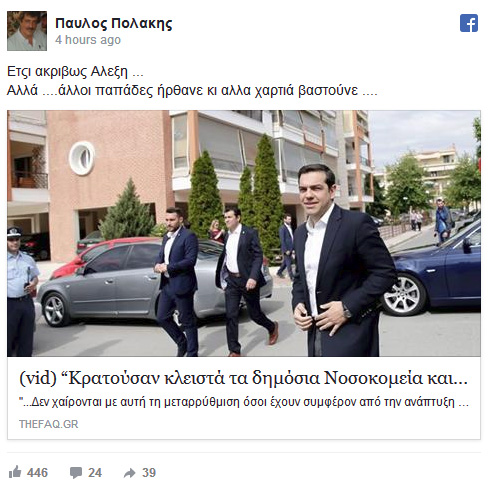Click the share arrow icon
Image resolution: width=488 pixels, height=486 pixels.
coord(129,473)
